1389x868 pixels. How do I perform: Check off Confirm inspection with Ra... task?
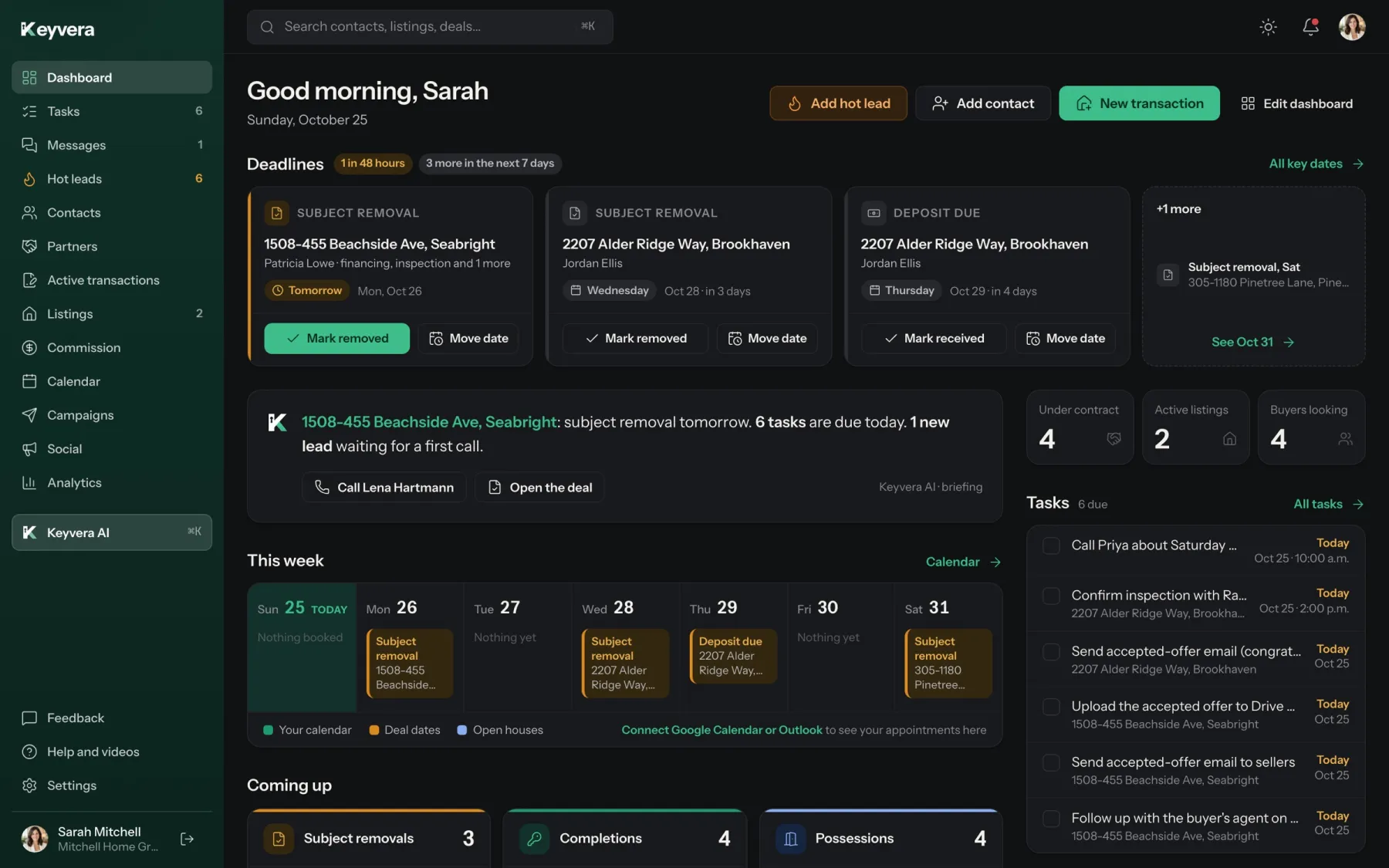pyautogui.click(x=1051, y=596)
